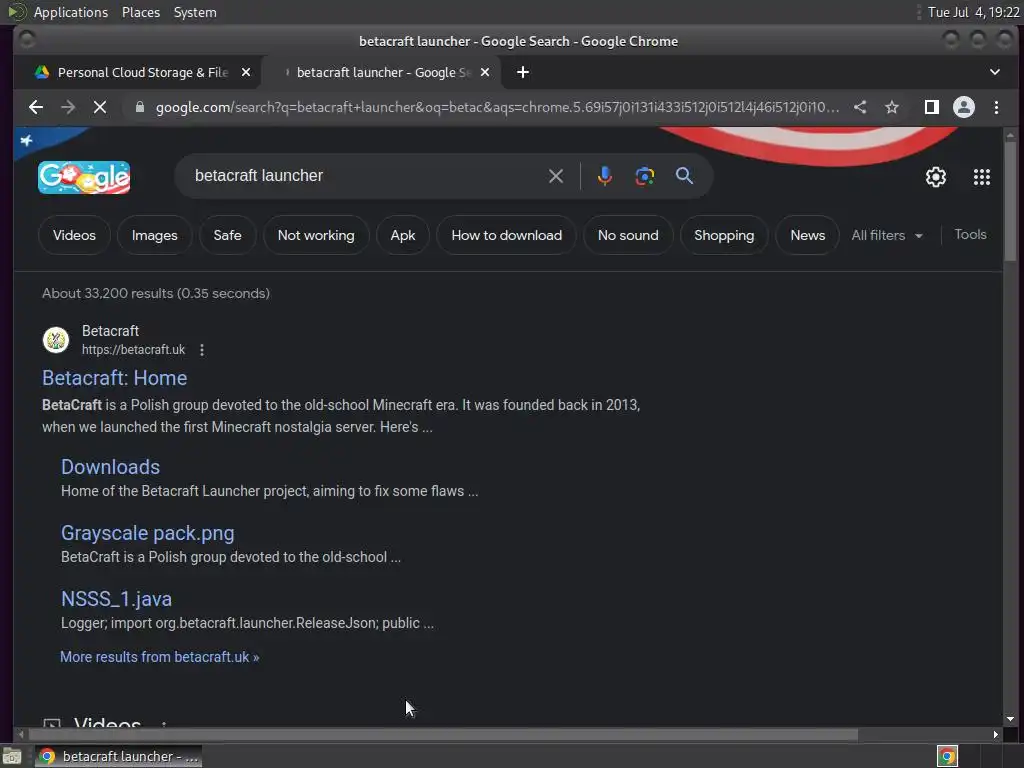Filter results by Images
This screenshot has width=1024, height=768.
point(155,235)
